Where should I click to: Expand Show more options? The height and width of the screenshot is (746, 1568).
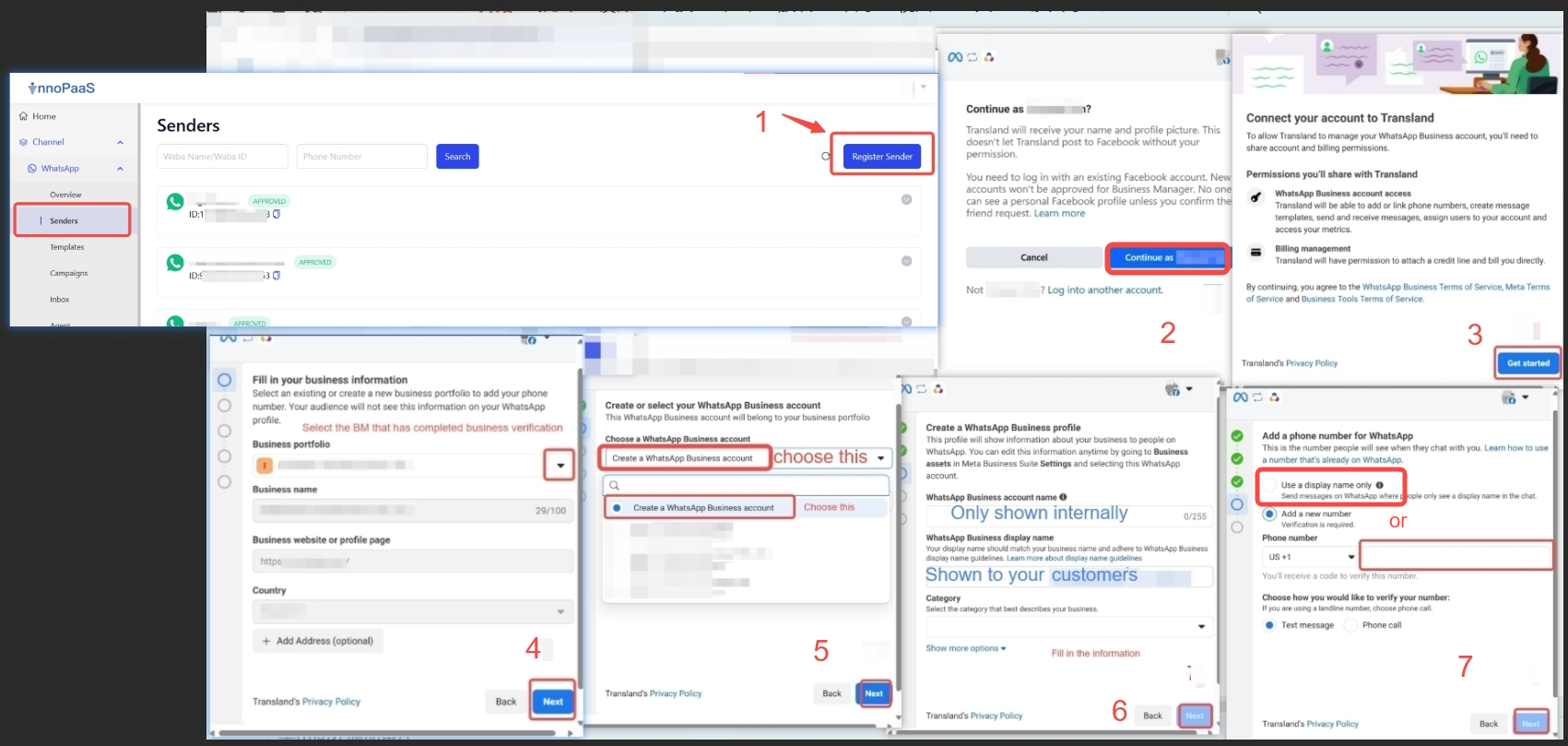(965, 648)
